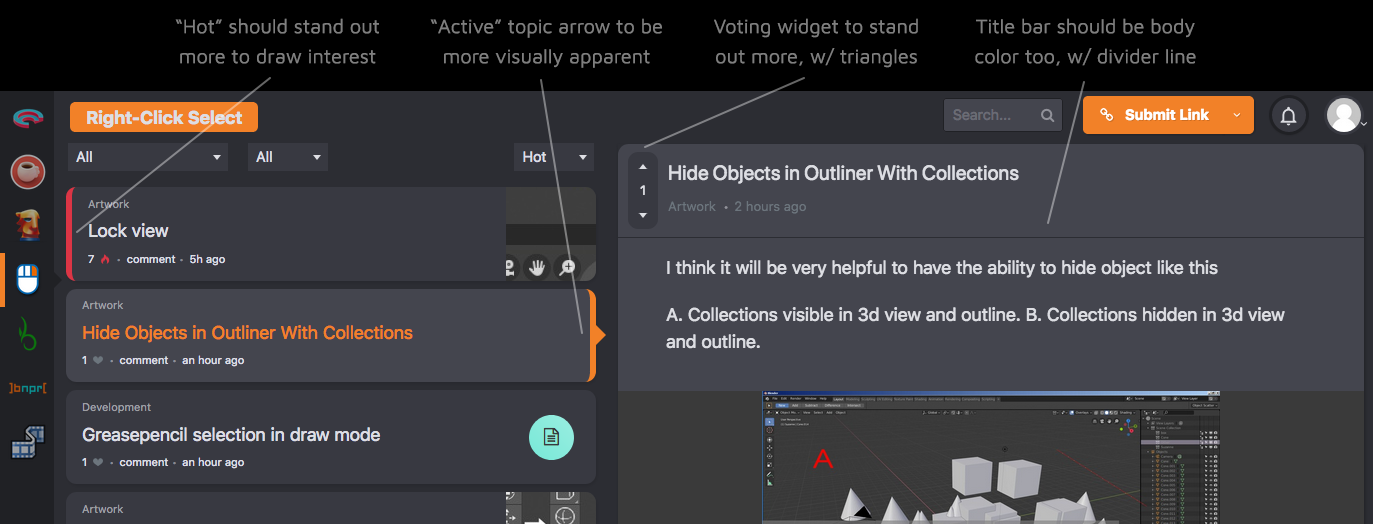Open the comment link on Greasepencil card
This screenshot has width=1373, height=524.
[x=144, y=463]
